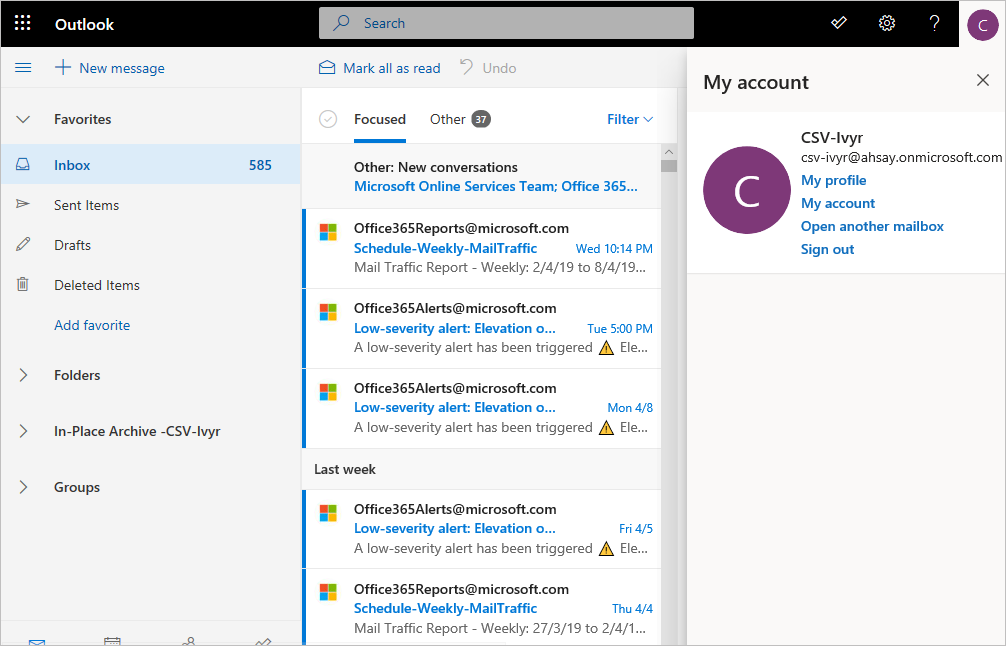
Task: Toggle the hamburger navigation pane icon
Action: (23, 68)
